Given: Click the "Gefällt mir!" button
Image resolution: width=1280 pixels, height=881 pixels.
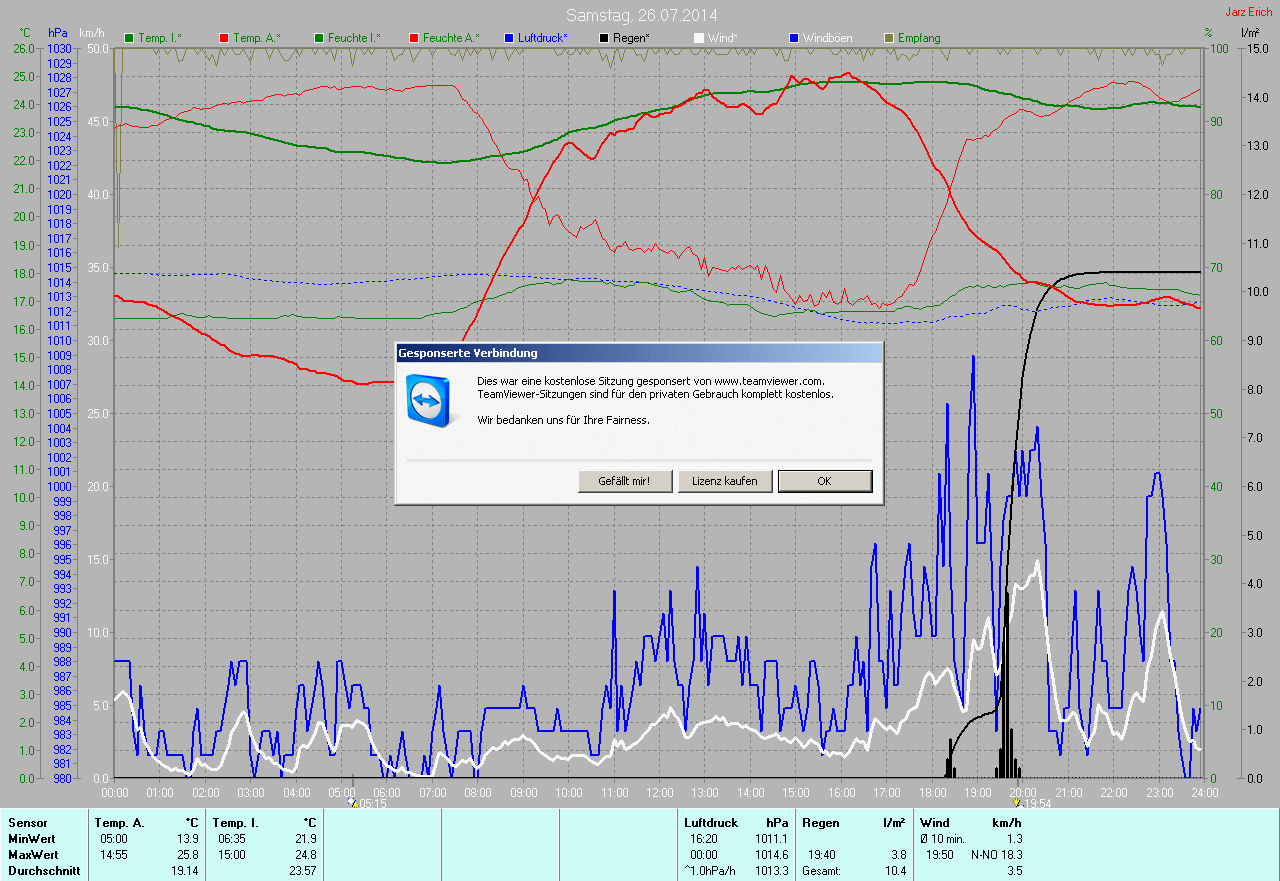Looking at the screenshot, I should (x=624, y=481).
